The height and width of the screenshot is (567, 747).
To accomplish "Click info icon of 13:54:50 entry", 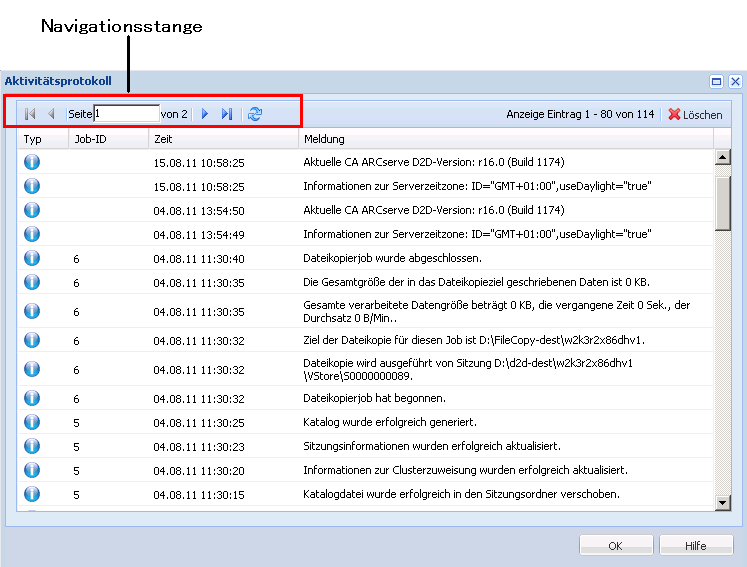I will point(32,210).
